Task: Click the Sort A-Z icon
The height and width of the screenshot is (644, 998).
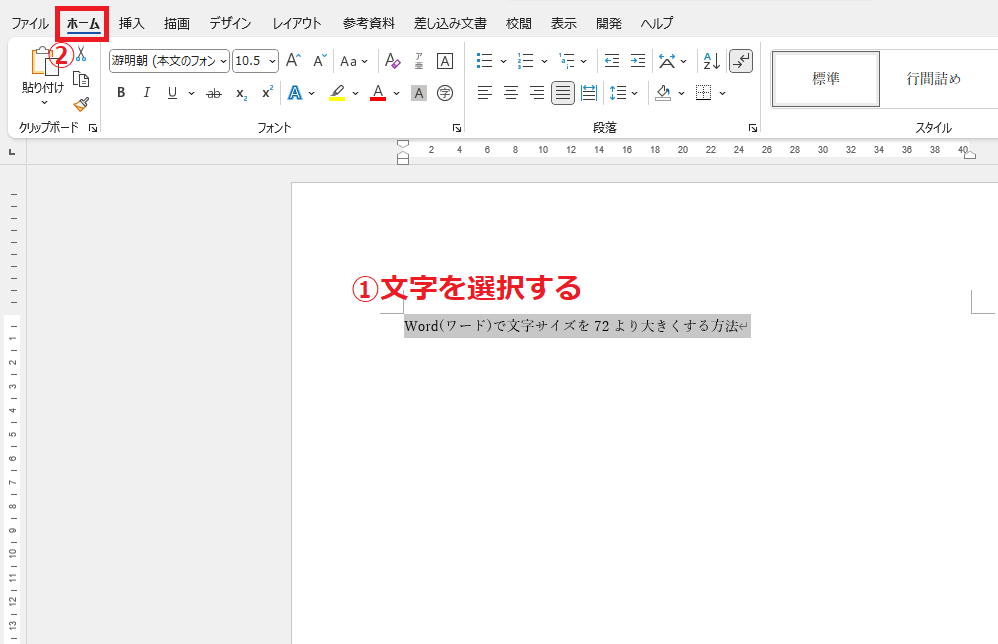Action: point(711,61)
